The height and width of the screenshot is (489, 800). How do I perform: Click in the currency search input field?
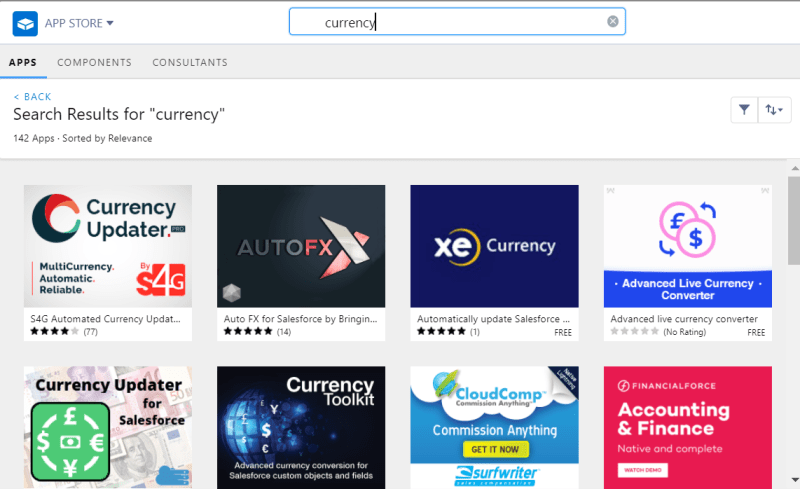[x=450, y=22]
